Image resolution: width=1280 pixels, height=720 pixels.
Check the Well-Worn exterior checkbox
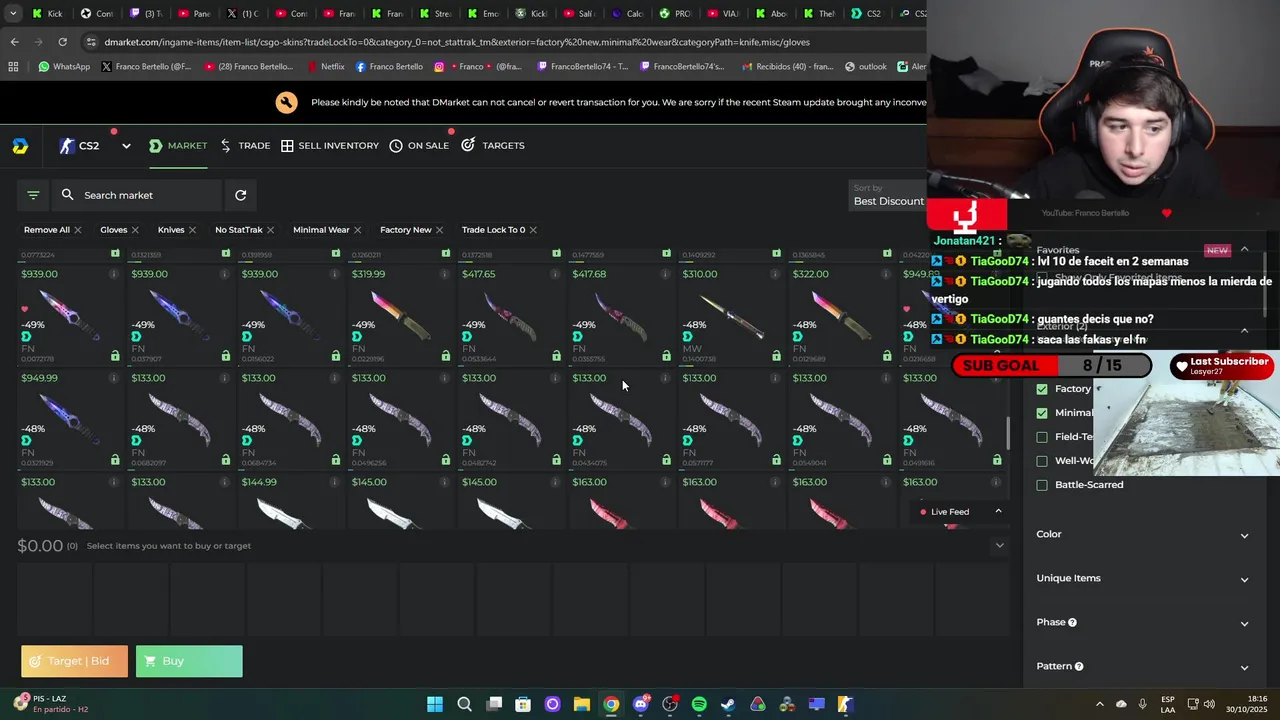[1042, 461]
